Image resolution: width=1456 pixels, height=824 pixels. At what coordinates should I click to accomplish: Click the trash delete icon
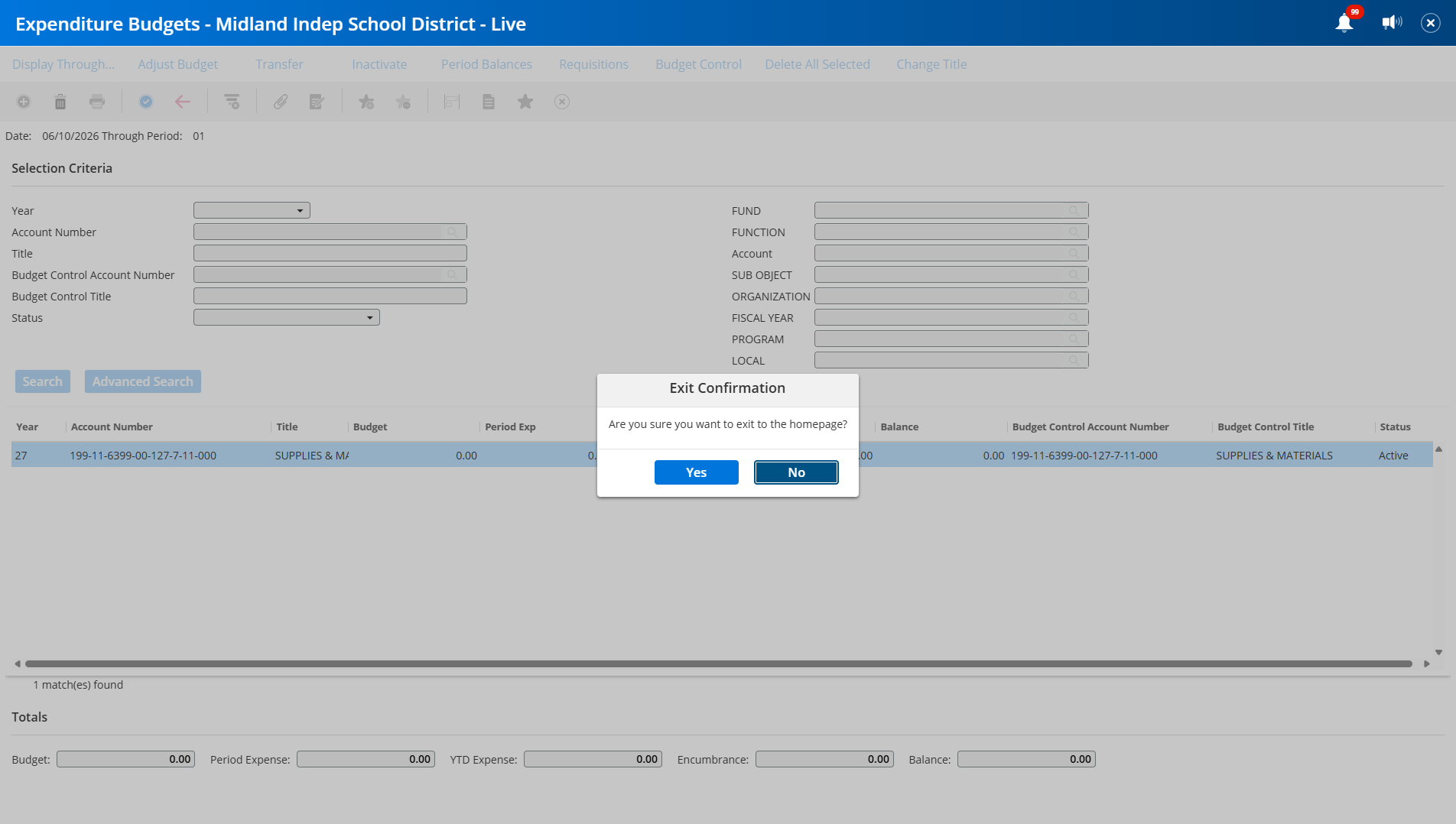(60, 102)
